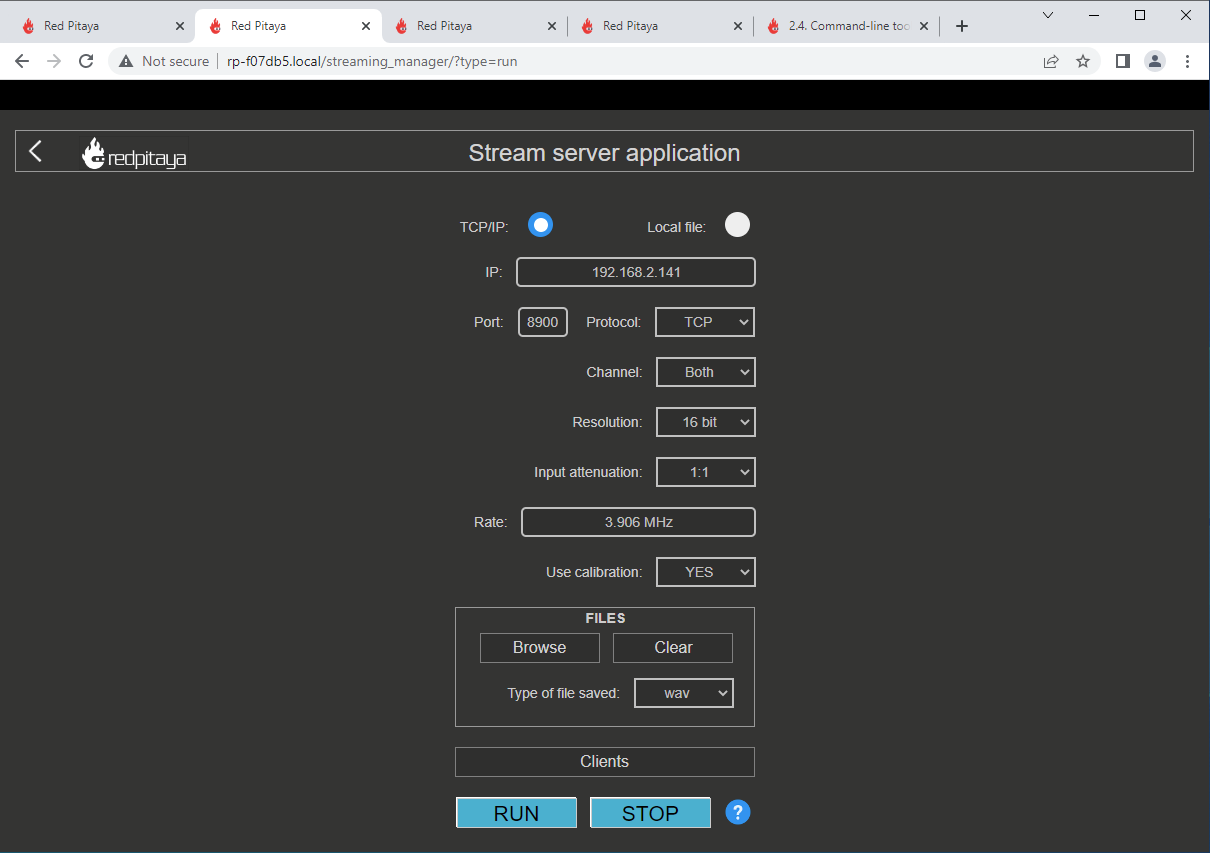Select the Local file radio button

(x=737, y=225)
